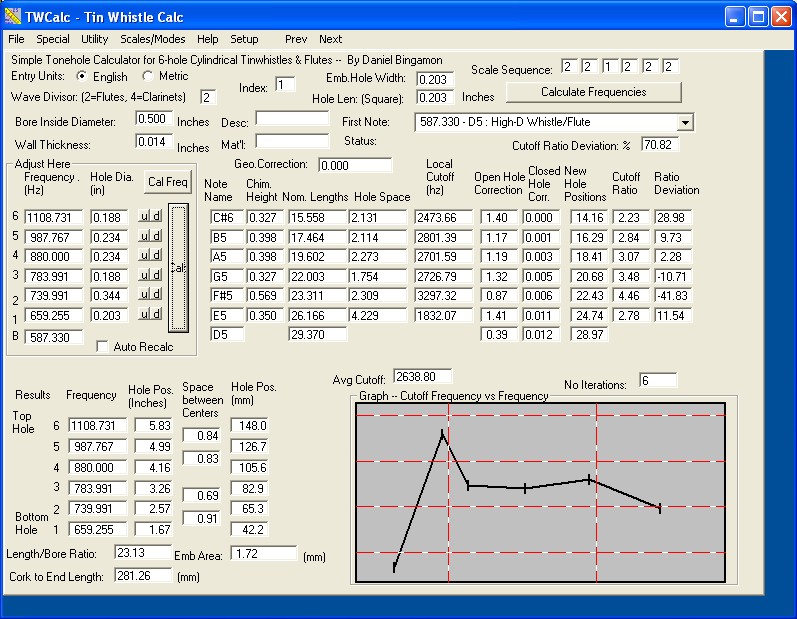Open the First Note dropdown list

click(685, 122)
